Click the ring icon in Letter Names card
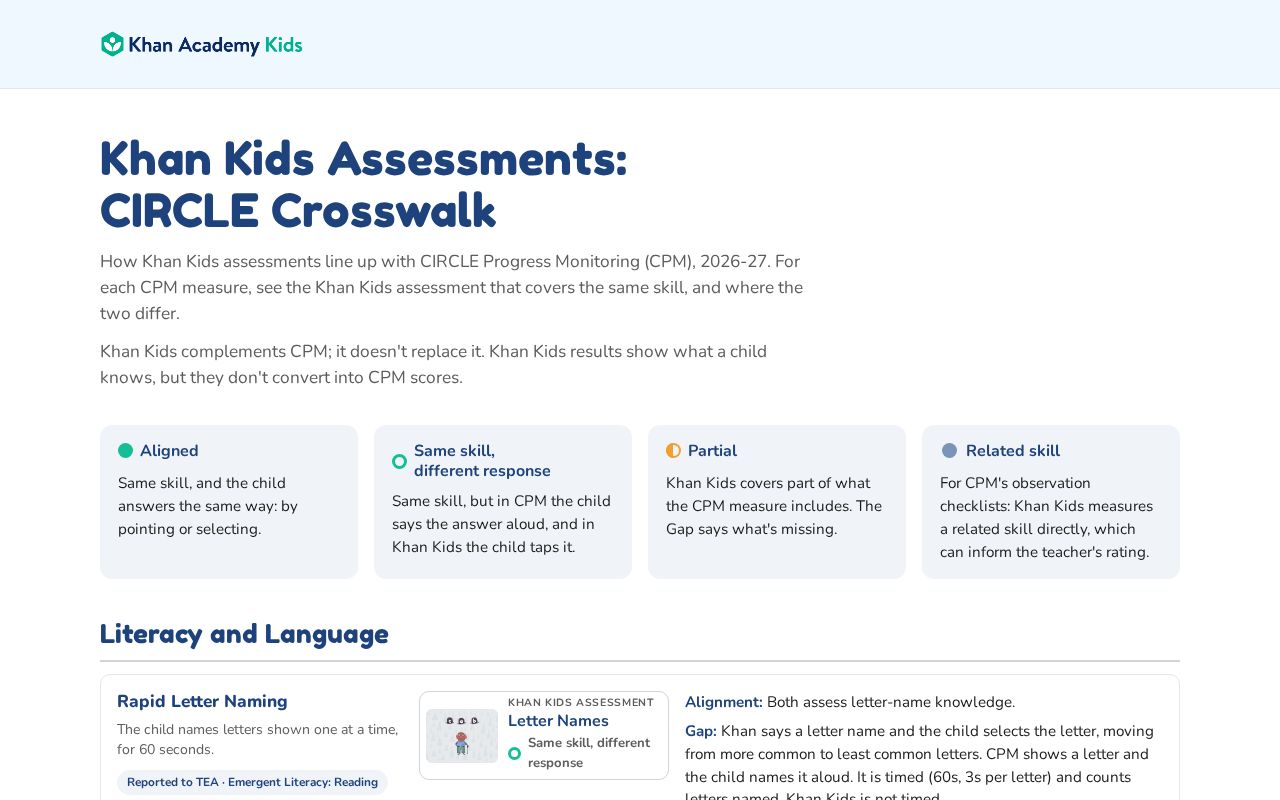This screenshot has height=800, width=1280. tap(514, 753)
